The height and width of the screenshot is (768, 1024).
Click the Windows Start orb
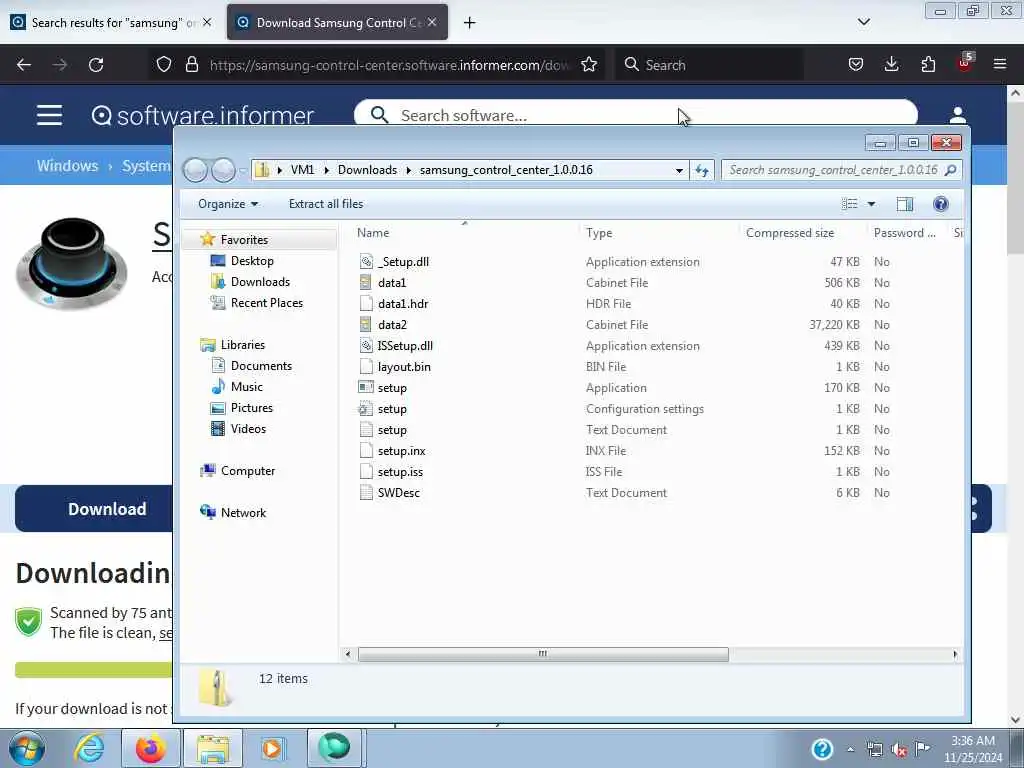coord(27,748)
